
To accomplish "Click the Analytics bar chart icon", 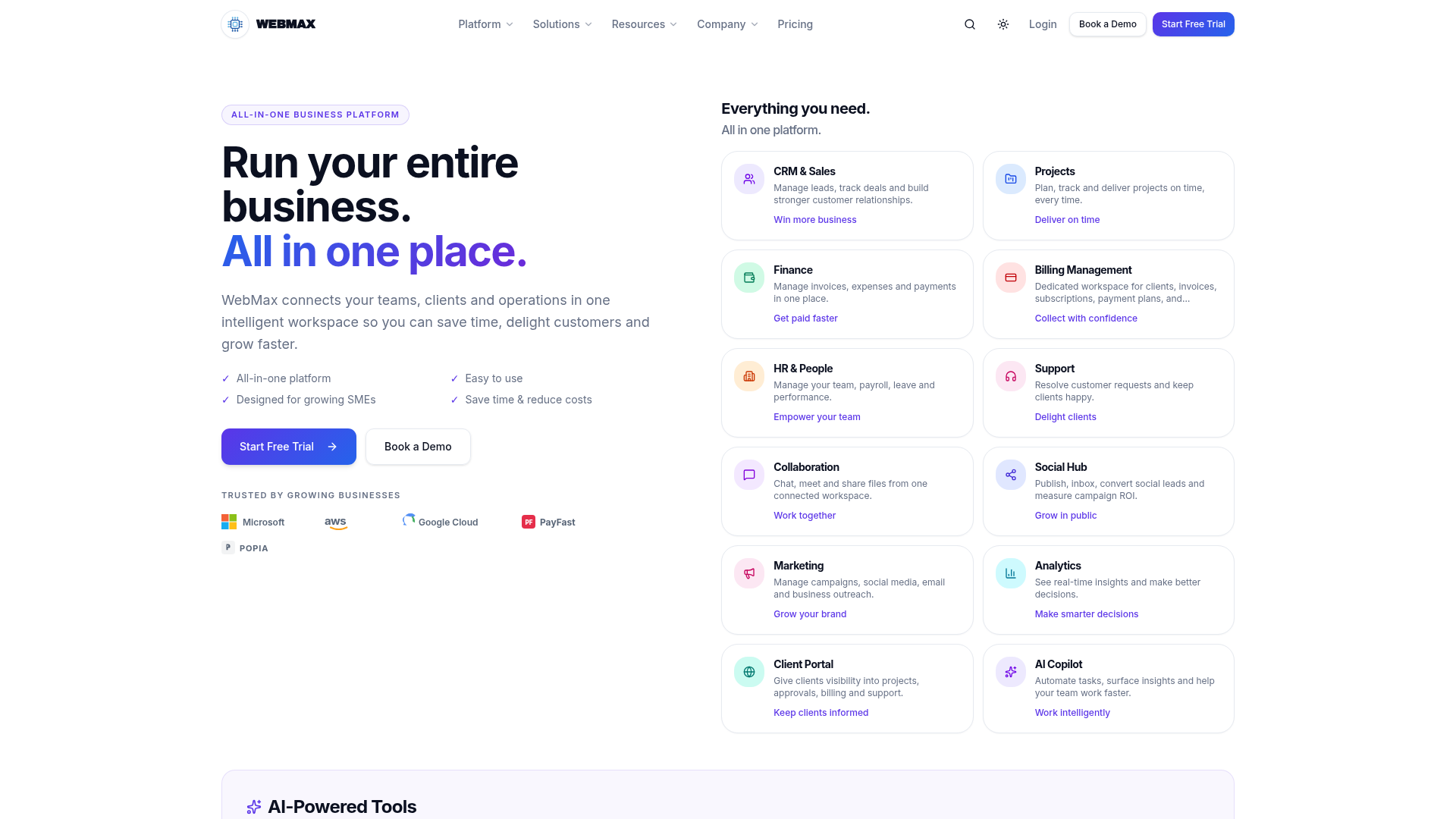I will coord(1011,573).
